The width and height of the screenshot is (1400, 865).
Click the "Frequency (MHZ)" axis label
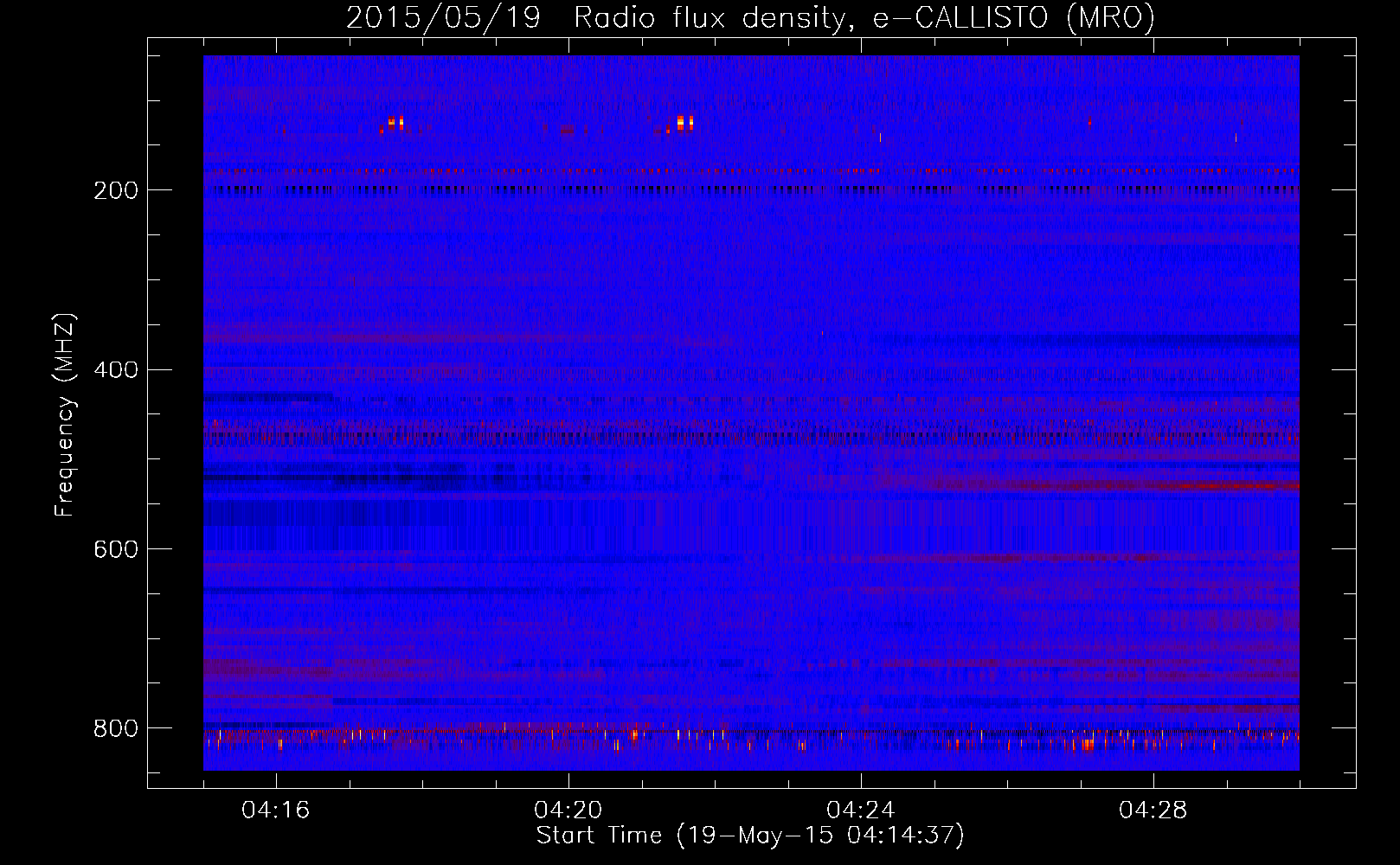65,414
